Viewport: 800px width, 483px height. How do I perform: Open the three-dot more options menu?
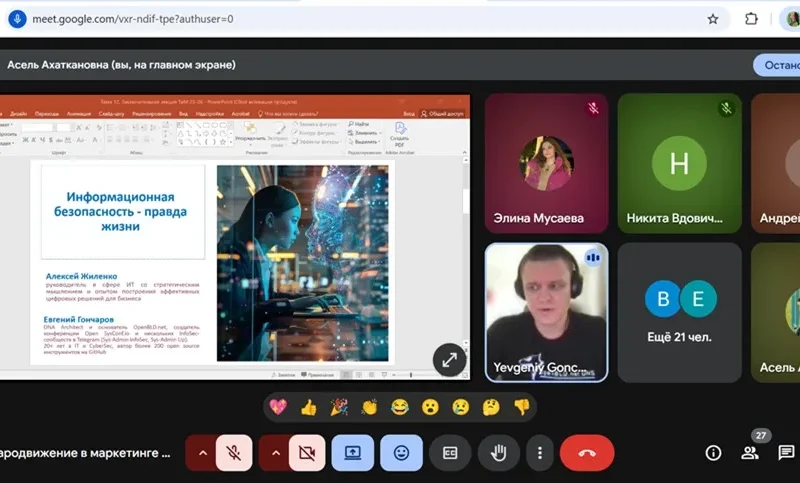coord(539,453)
